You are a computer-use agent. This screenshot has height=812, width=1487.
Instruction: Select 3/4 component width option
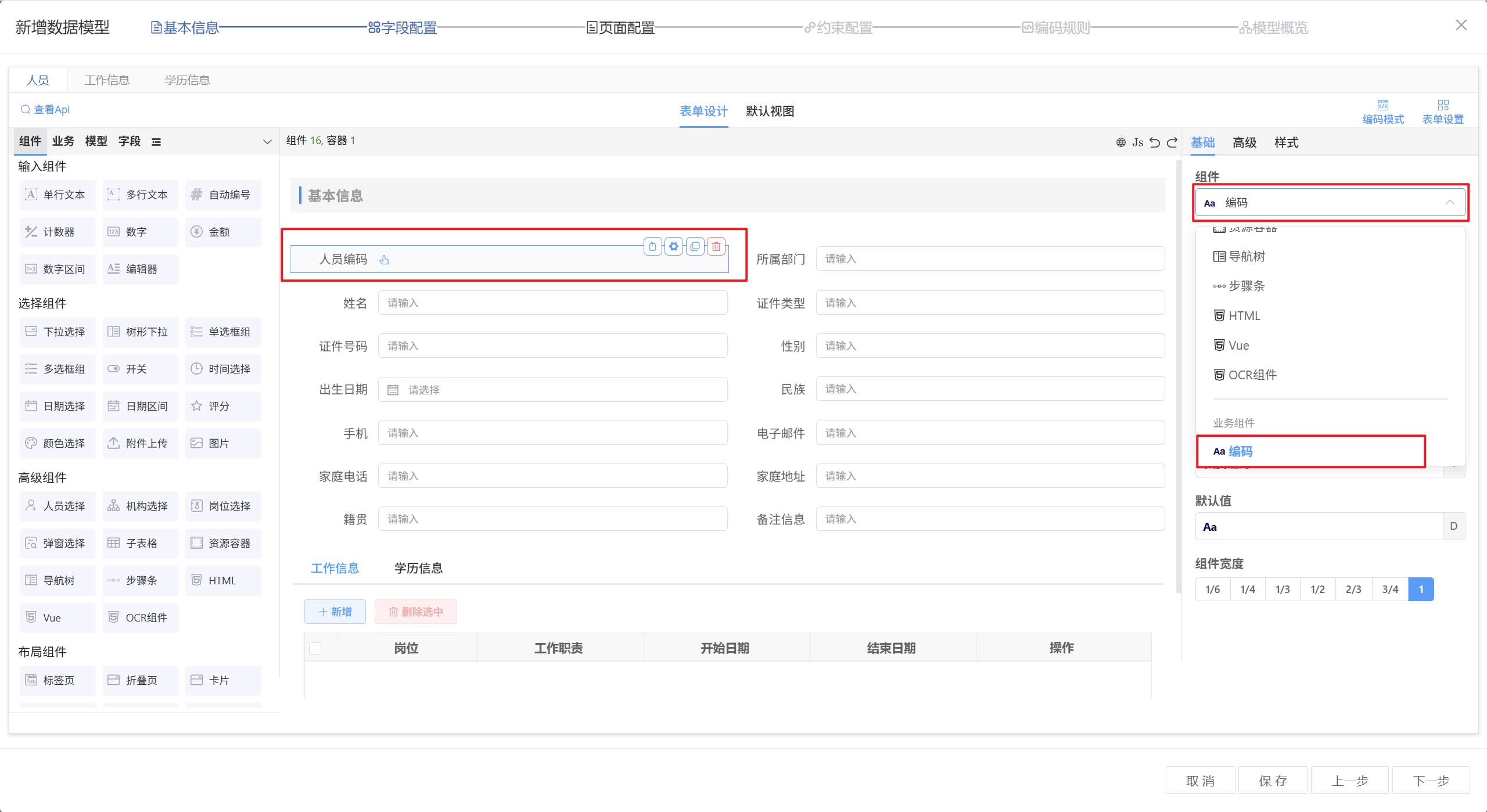tap(1389, 590)
